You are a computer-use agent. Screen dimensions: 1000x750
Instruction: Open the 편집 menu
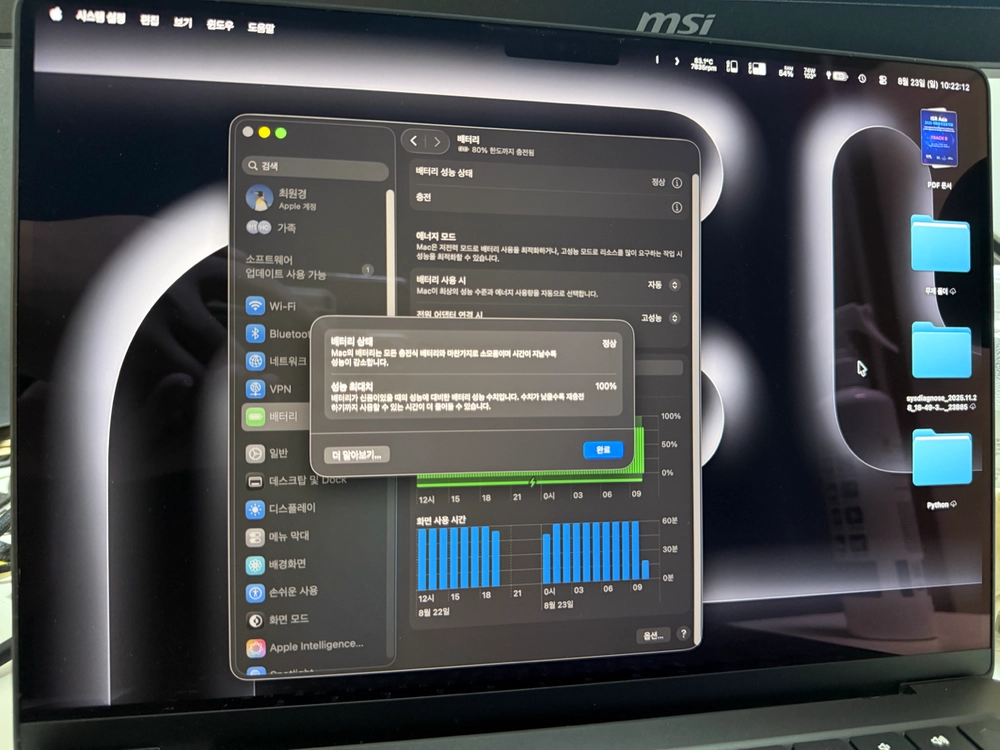[x=149, y=20]
